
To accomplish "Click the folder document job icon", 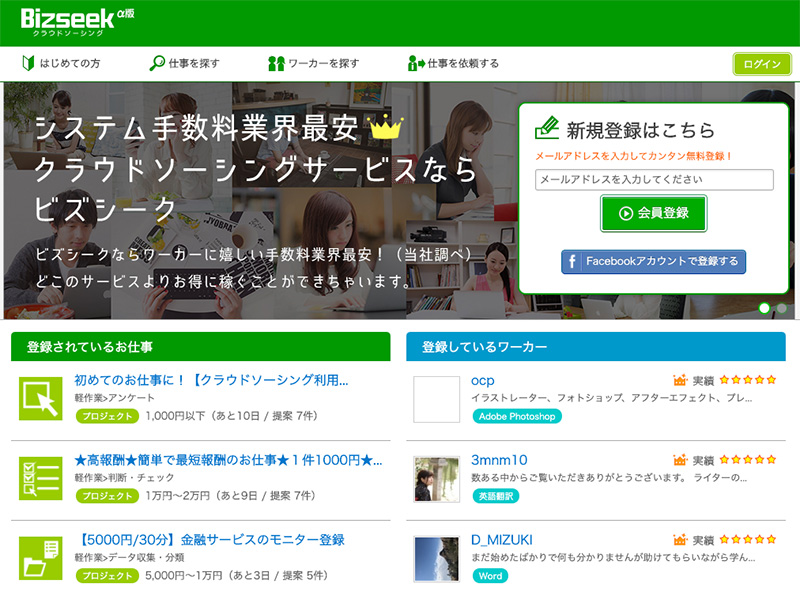I will [x=40, y=558].
